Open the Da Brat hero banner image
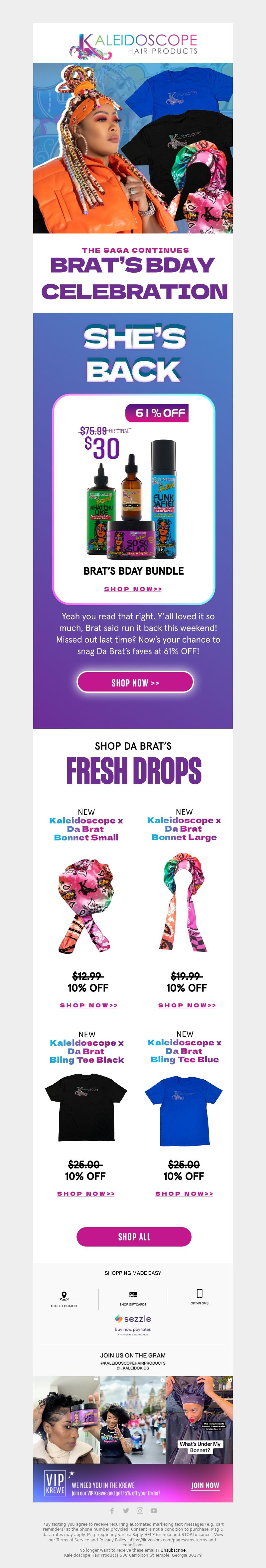The image size is (266, 1568). pyautogui.click(x=133, y=148)
